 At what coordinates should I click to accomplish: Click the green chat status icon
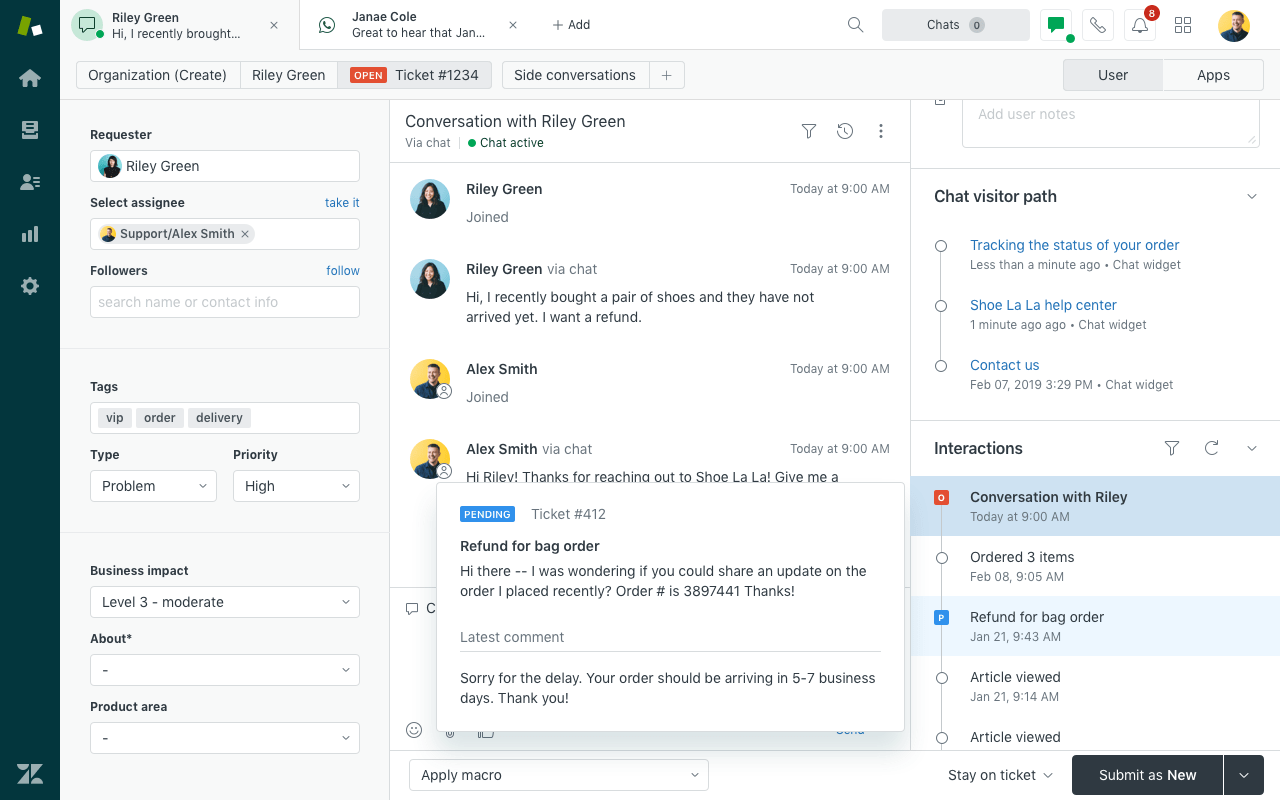pyautogui.click(x=1056, y=25)
